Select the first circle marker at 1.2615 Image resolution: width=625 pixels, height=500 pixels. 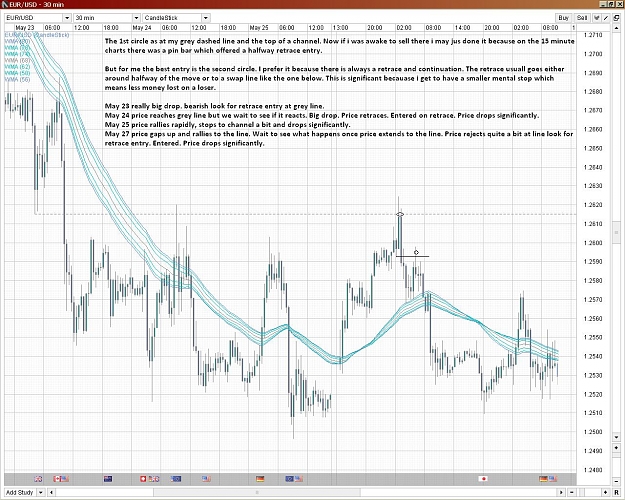[400, 215]
